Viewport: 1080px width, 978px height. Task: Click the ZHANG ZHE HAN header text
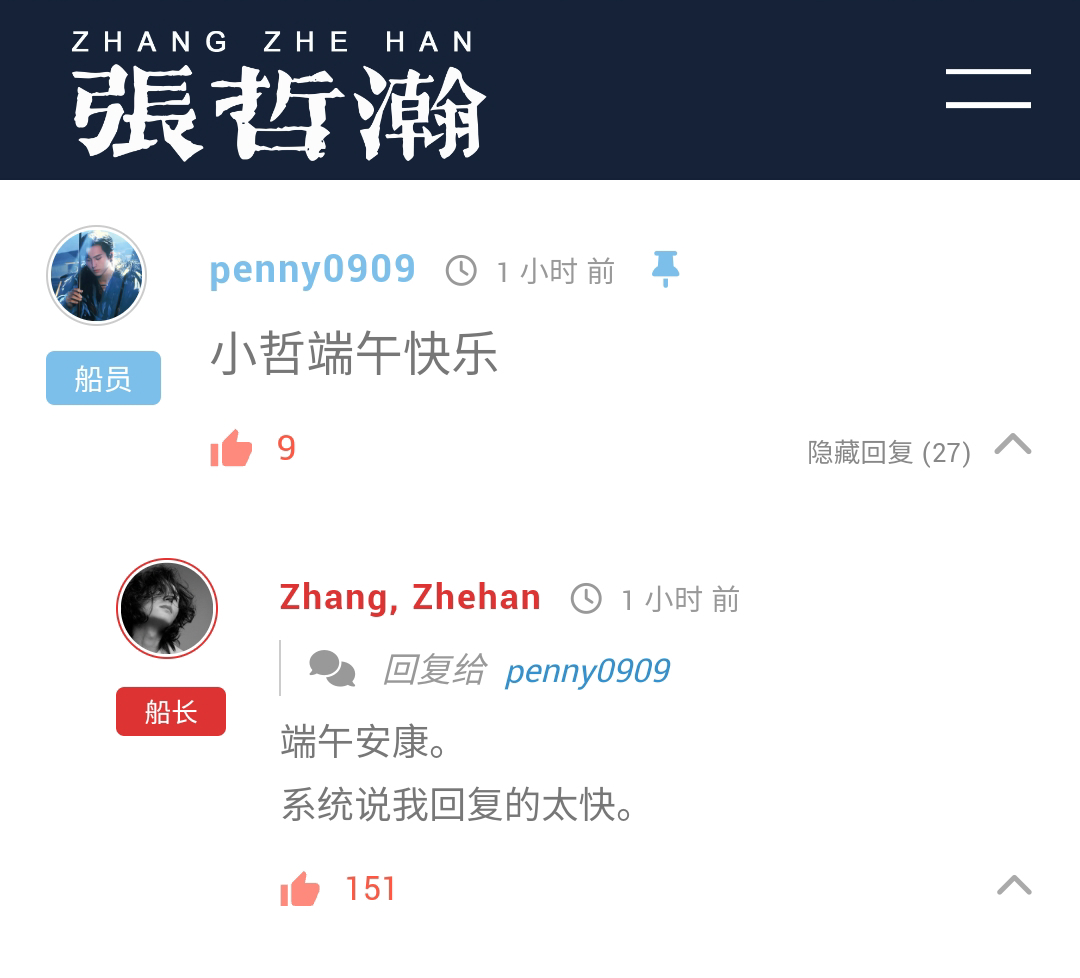point(273,41)
